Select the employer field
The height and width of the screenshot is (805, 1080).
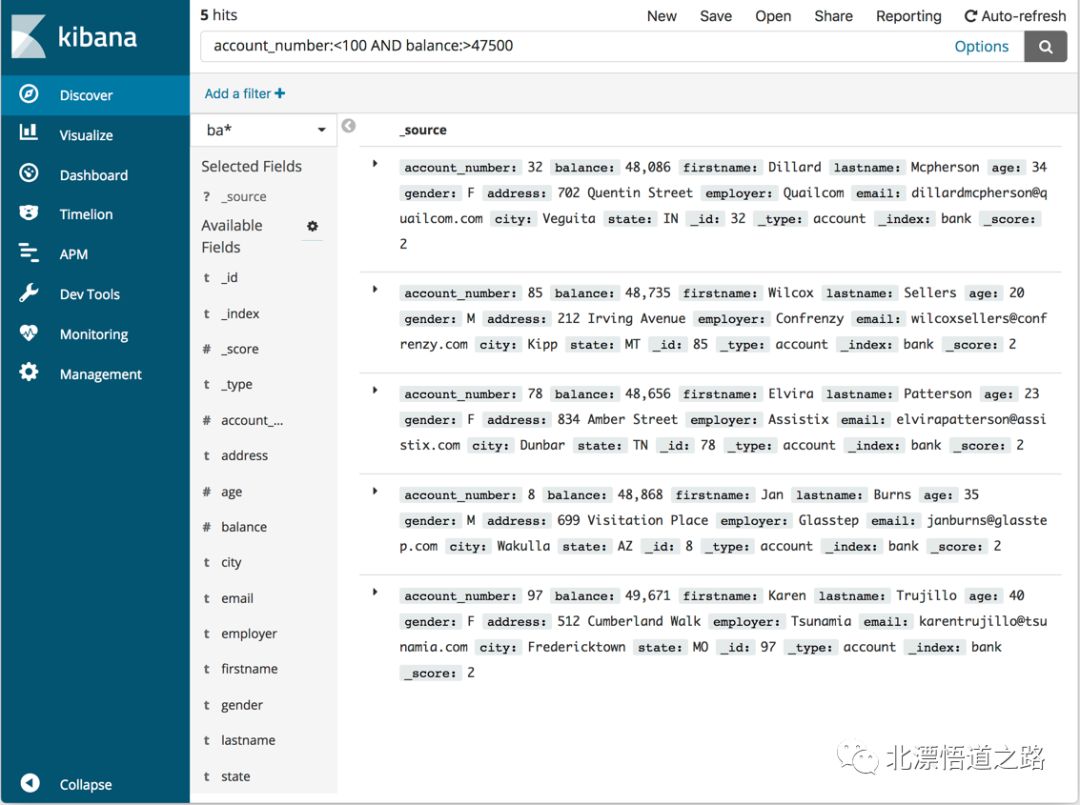click(249, 634)
